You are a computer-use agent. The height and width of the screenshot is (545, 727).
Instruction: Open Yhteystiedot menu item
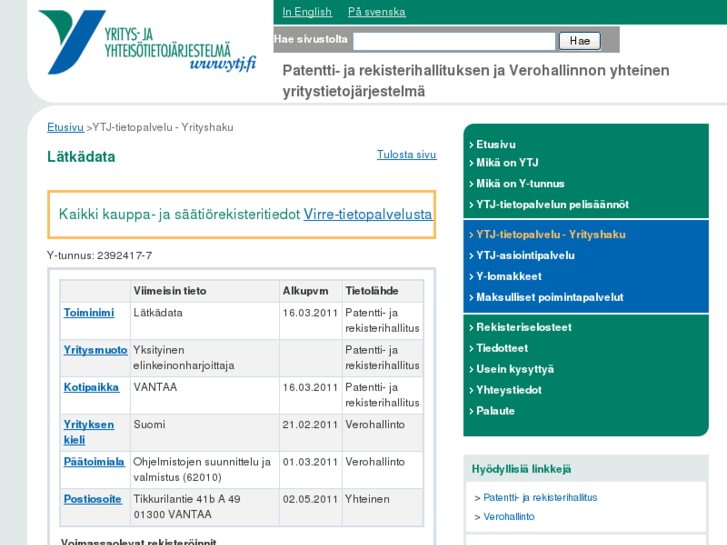[x=509, y=390]
